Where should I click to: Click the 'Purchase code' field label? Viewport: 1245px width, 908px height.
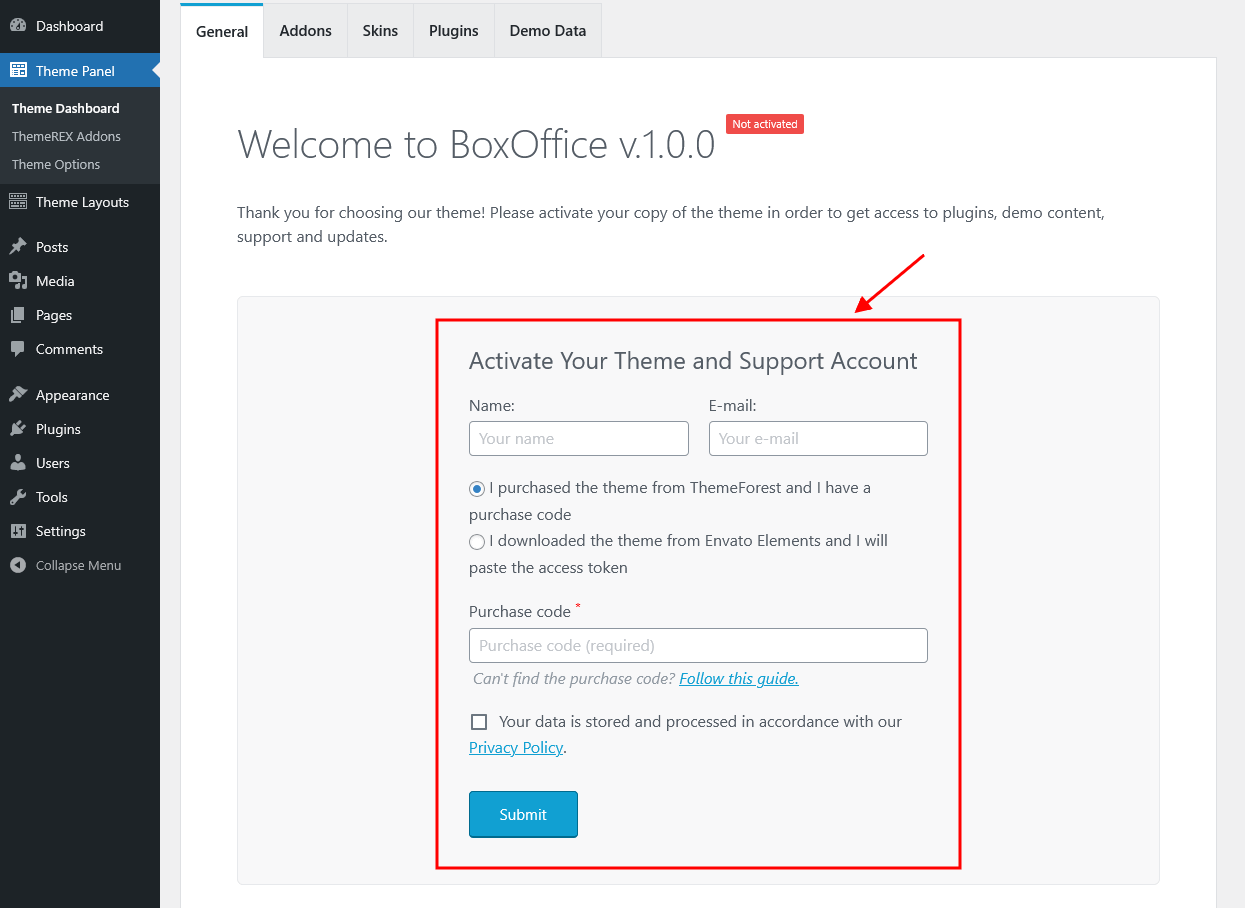coord(520,611)
